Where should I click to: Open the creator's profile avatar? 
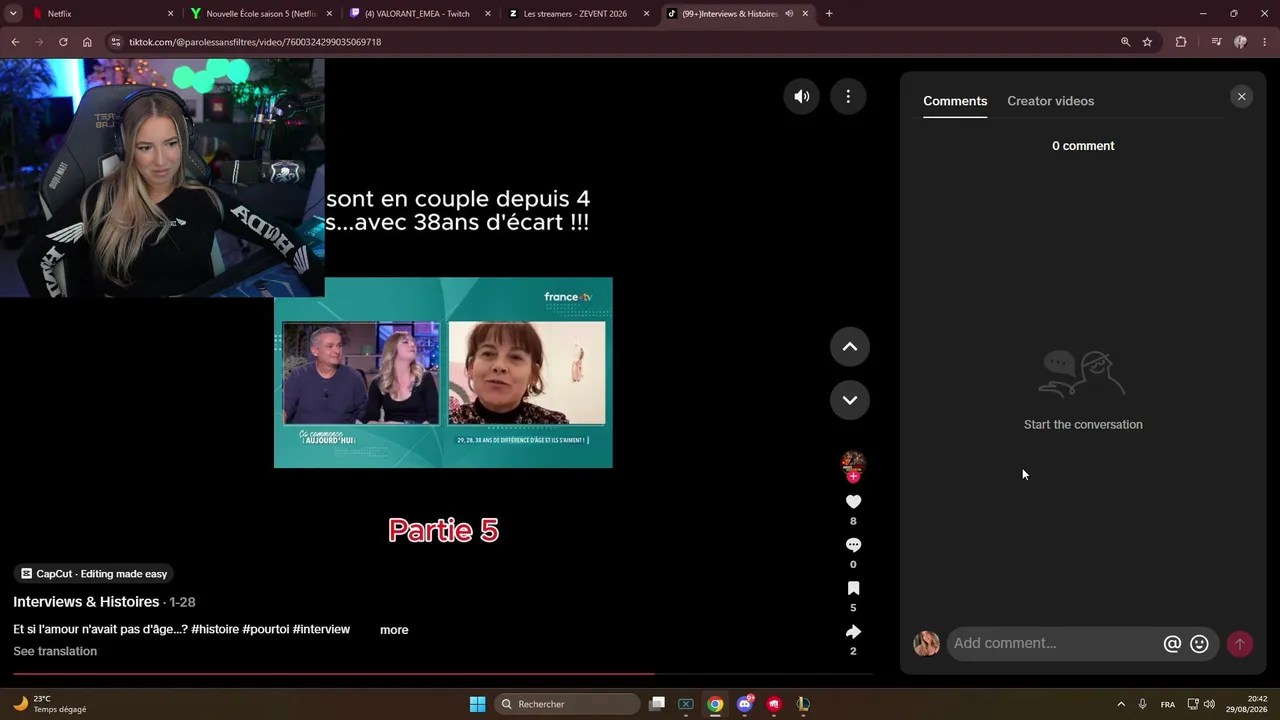tap(853, 463)
